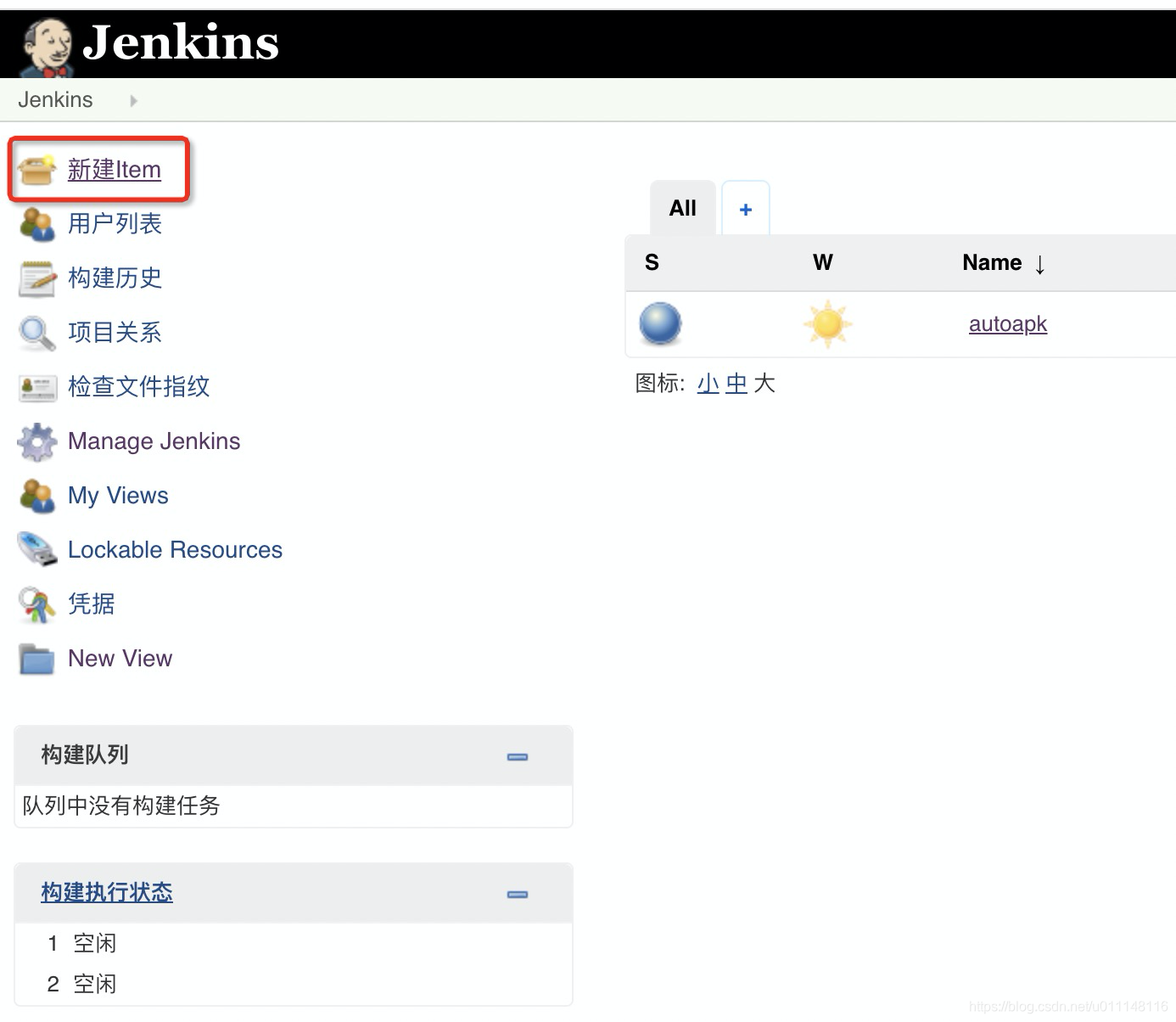Click the New View folder icon

[37, 659]
